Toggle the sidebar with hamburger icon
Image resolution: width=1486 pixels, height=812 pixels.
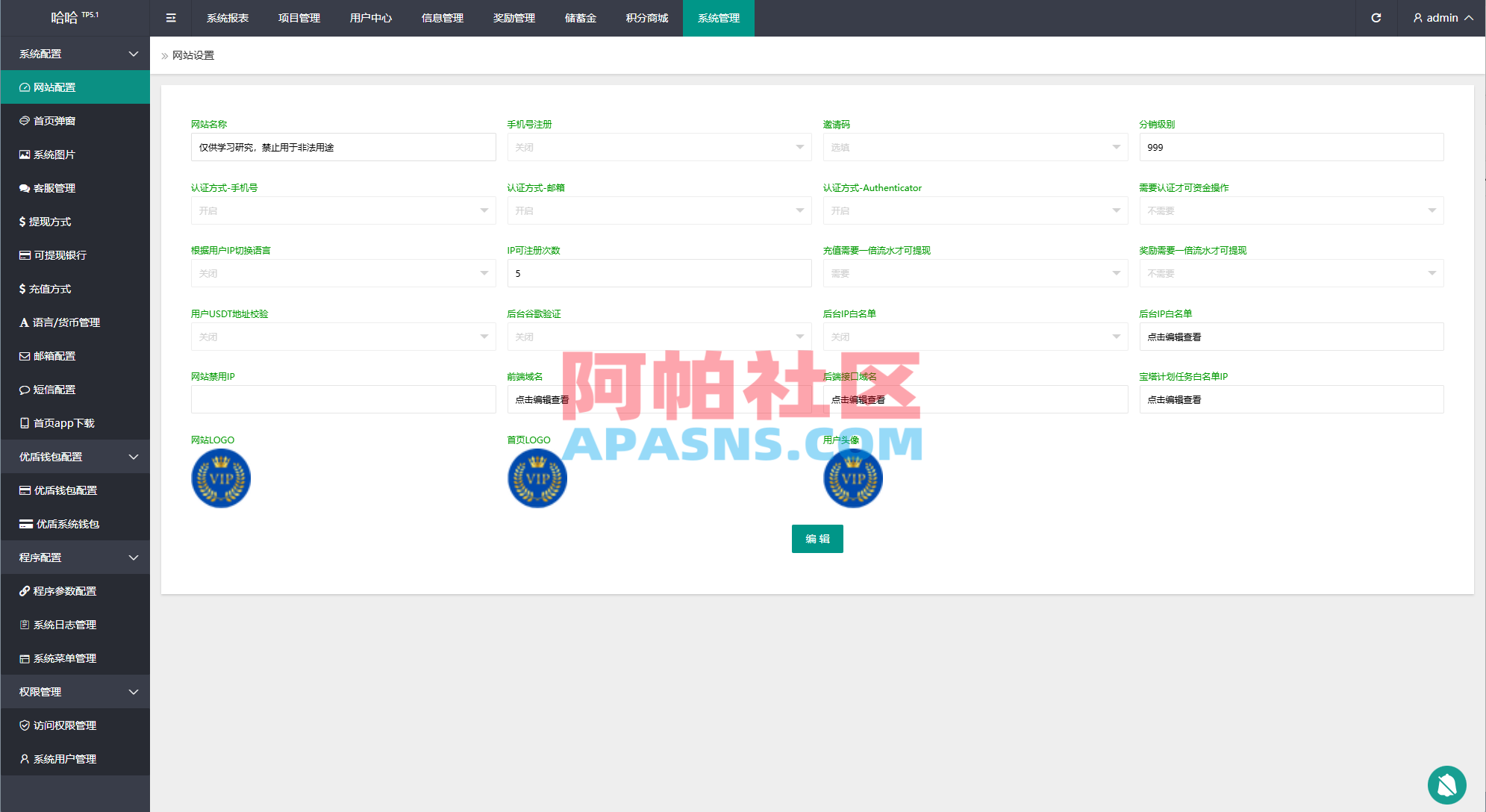pos(170,17)
